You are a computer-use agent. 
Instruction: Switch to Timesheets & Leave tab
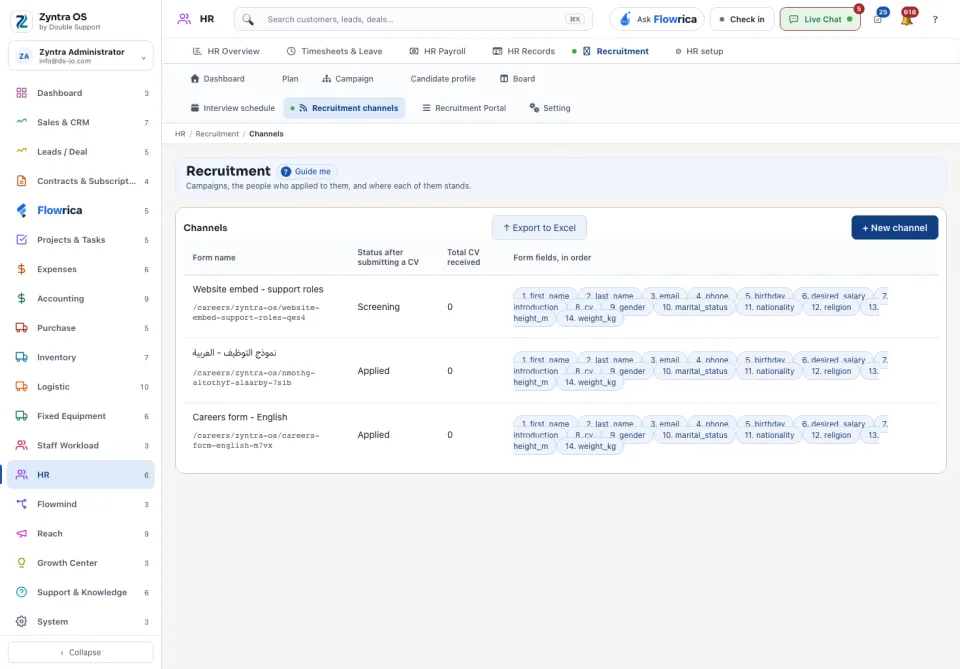(x=334, y=51)
